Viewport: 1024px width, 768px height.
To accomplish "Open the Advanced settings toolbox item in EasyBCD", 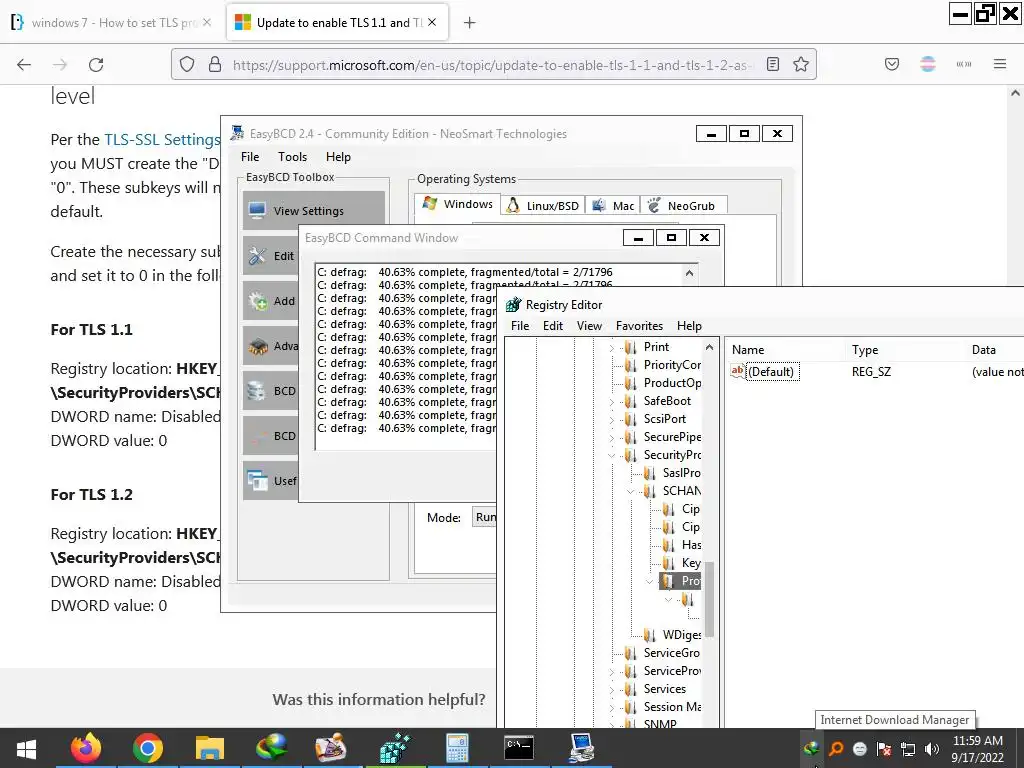I will point(271,345).
